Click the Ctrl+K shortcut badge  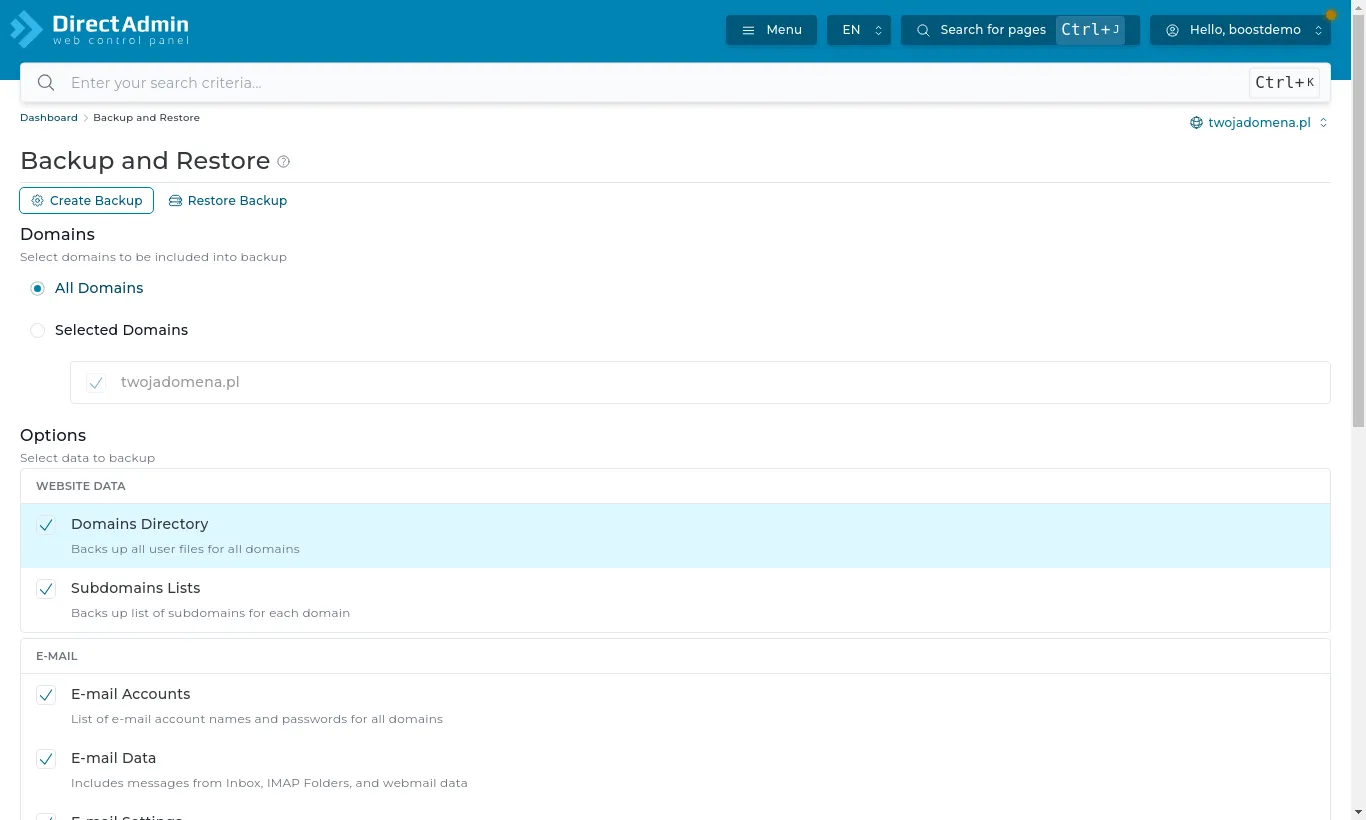(x=1284, y=83)
